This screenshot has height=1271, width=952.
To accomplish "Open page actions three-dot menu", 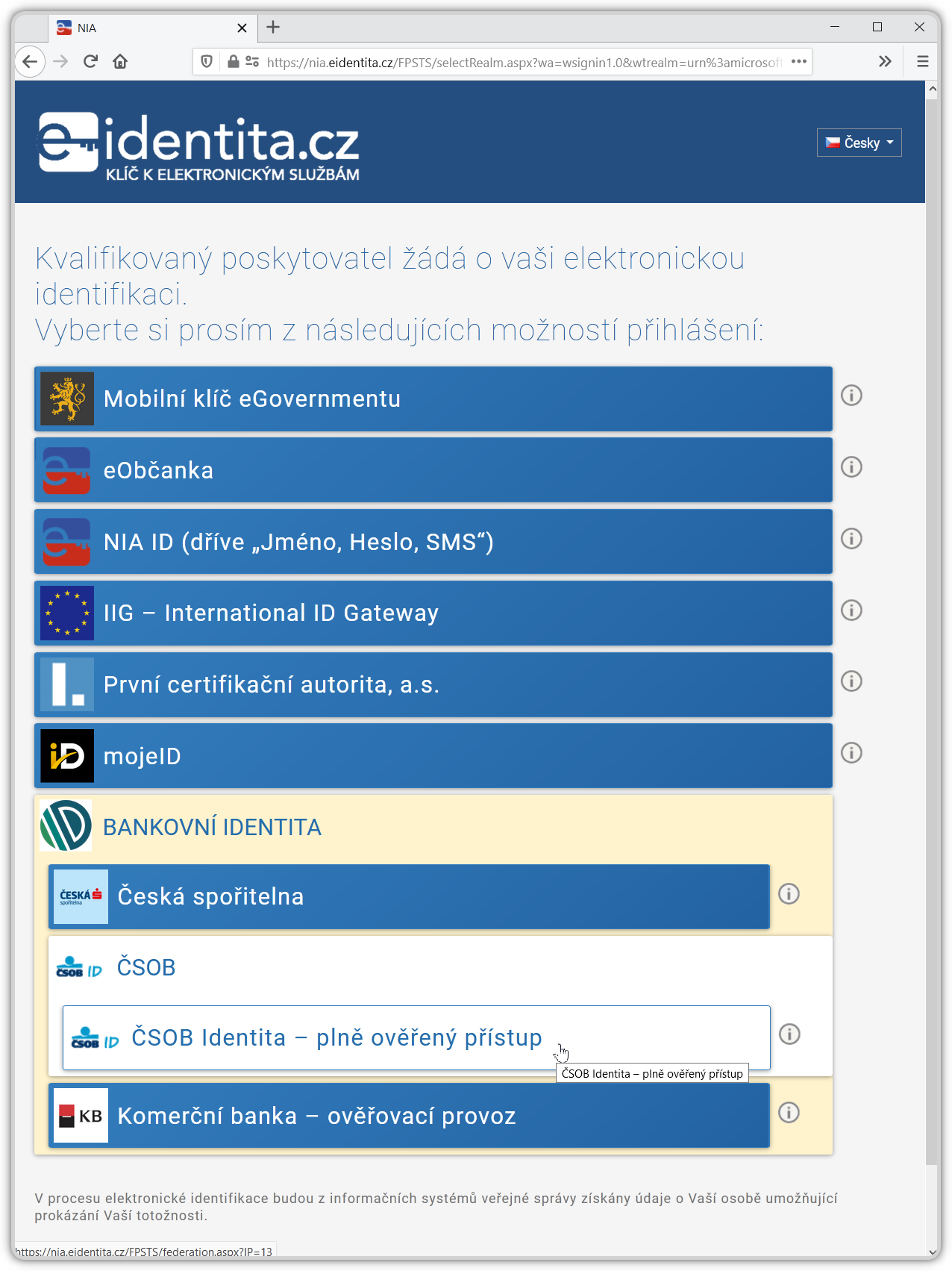I will click(799, 61).
